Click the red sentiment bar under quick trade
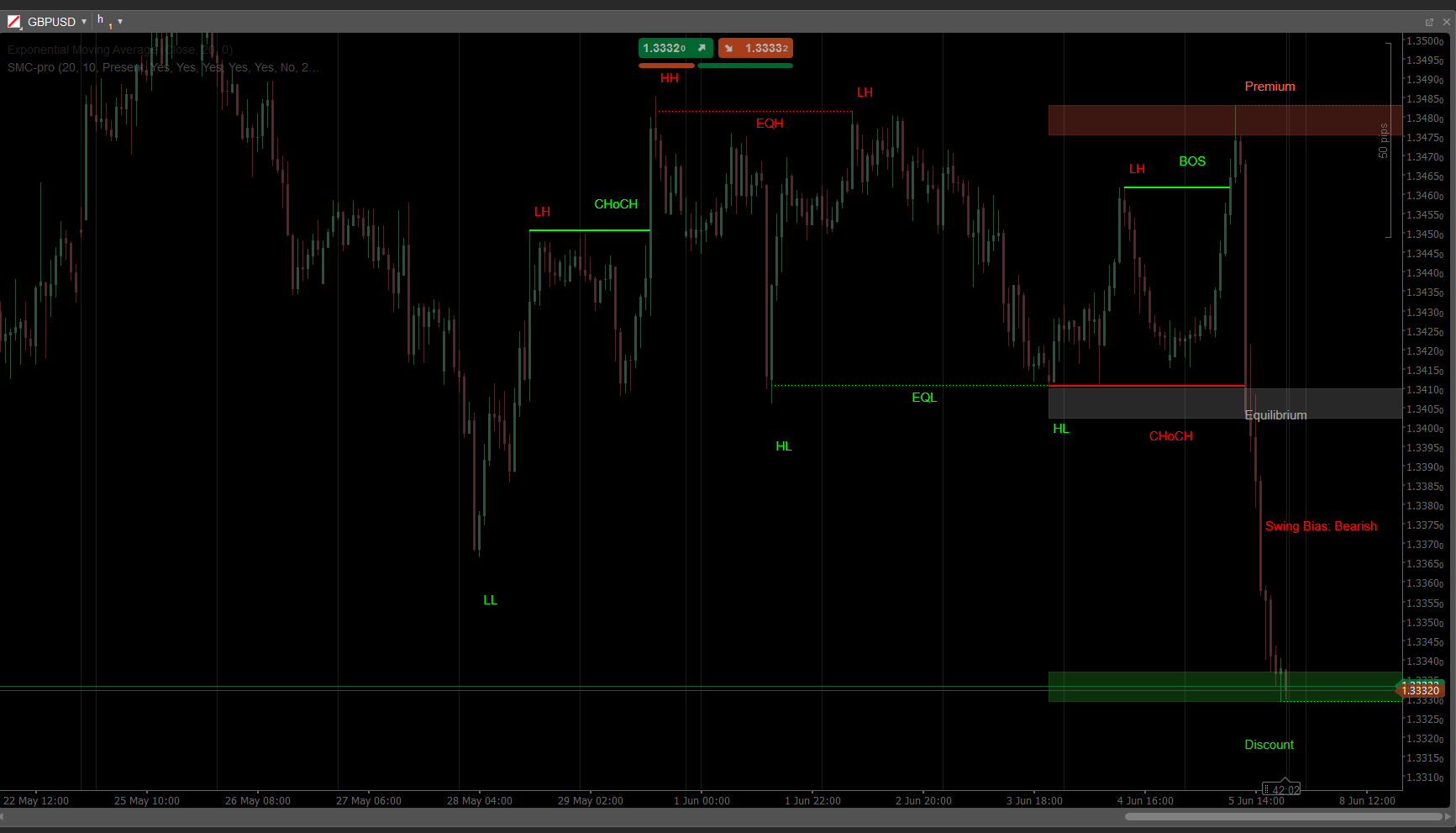This screenshot has width=1456, height=833. pos(667,66)
